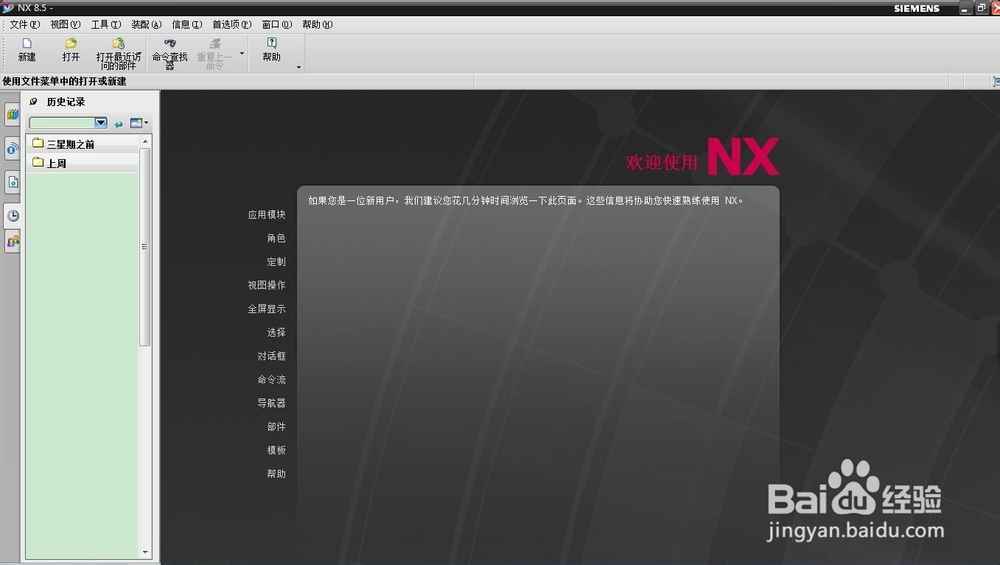This screenshot has width=1000, height=565.
Task: Select 选择 on welcome page
Action: point(276,333)
